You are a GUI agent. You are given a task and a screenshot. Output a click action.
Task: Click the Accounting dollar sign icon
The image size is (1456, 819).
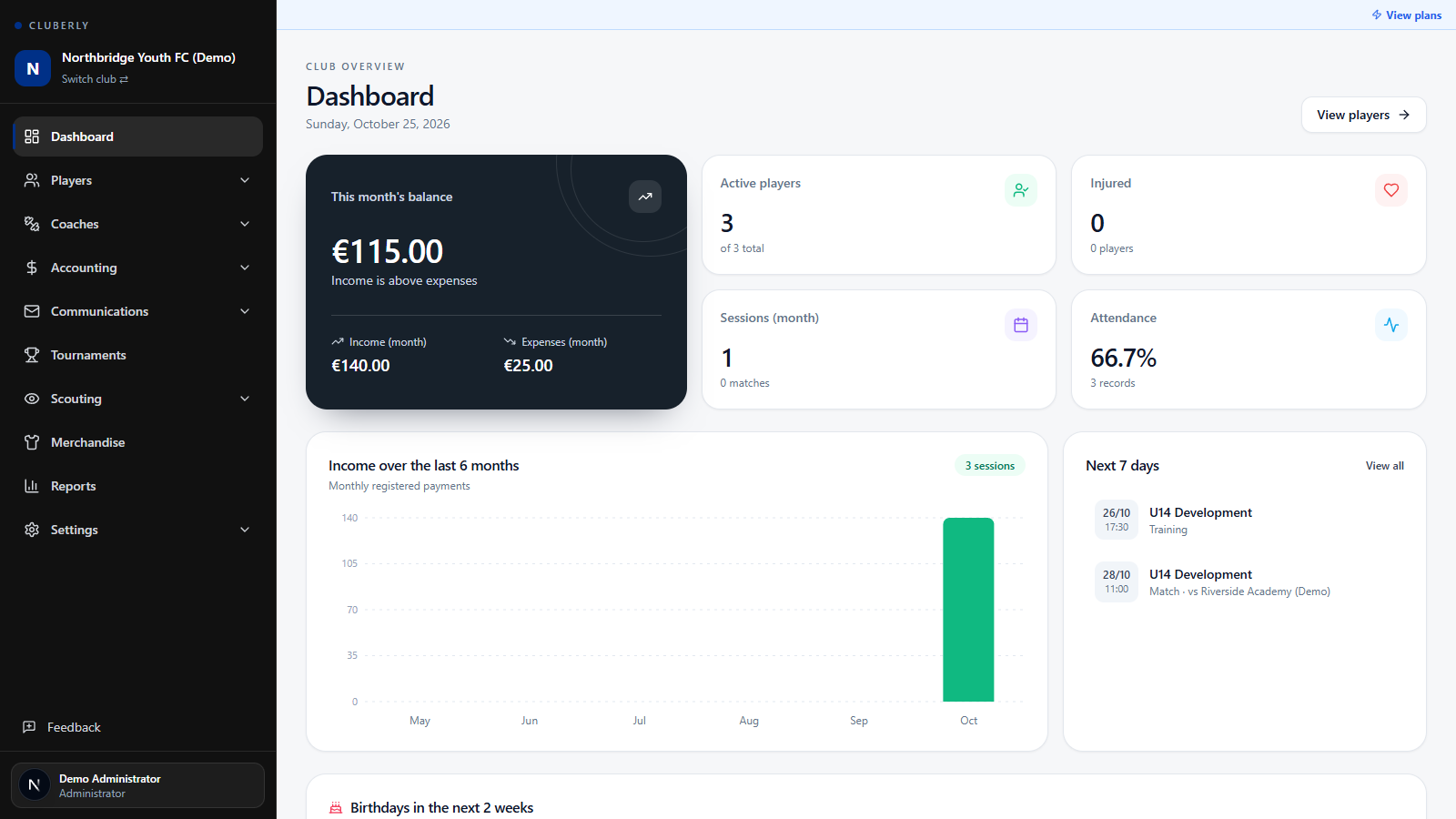32,268
